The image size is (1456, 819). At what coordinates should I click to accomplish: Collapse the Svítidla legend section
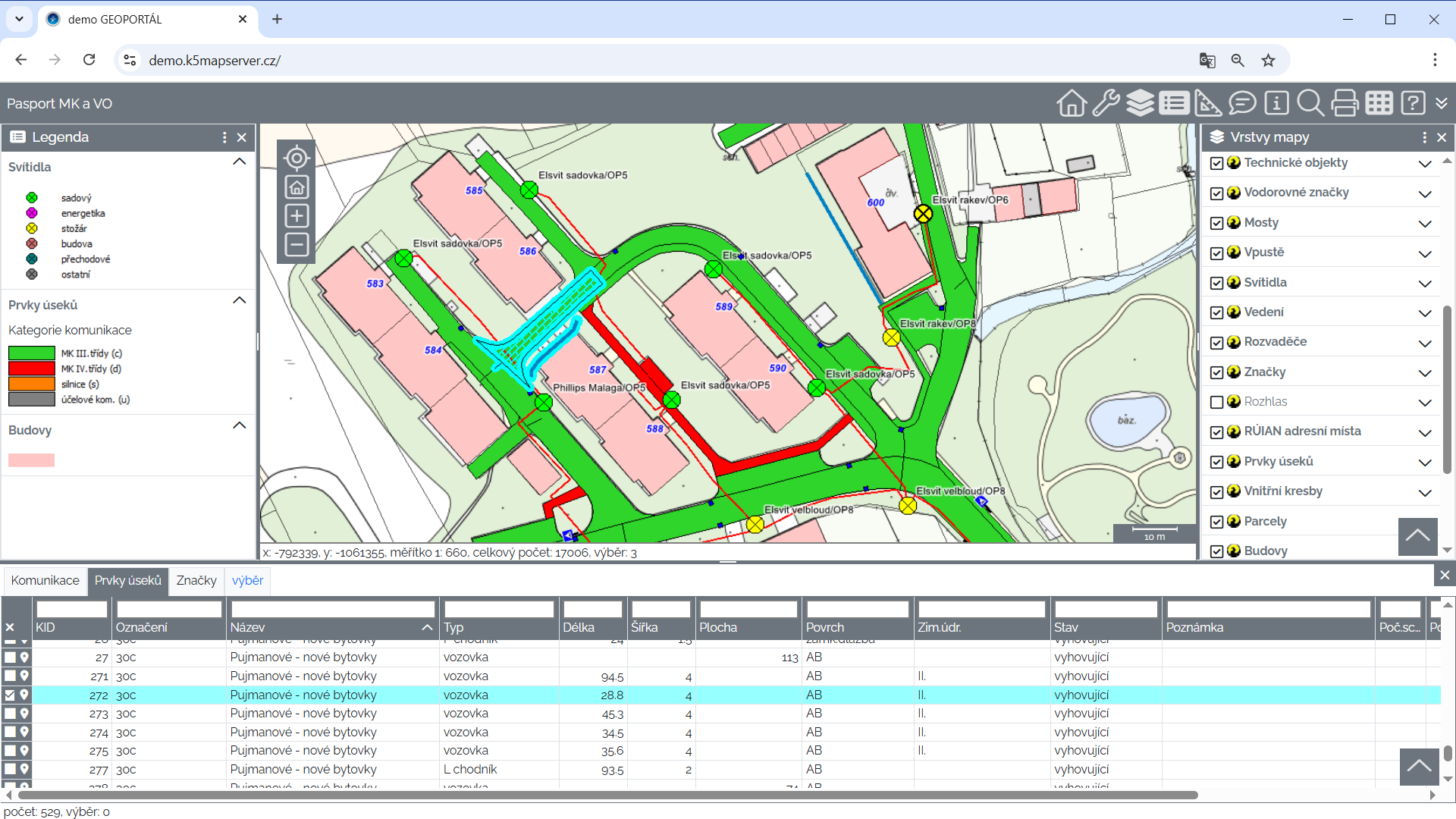tap(240, 162)
